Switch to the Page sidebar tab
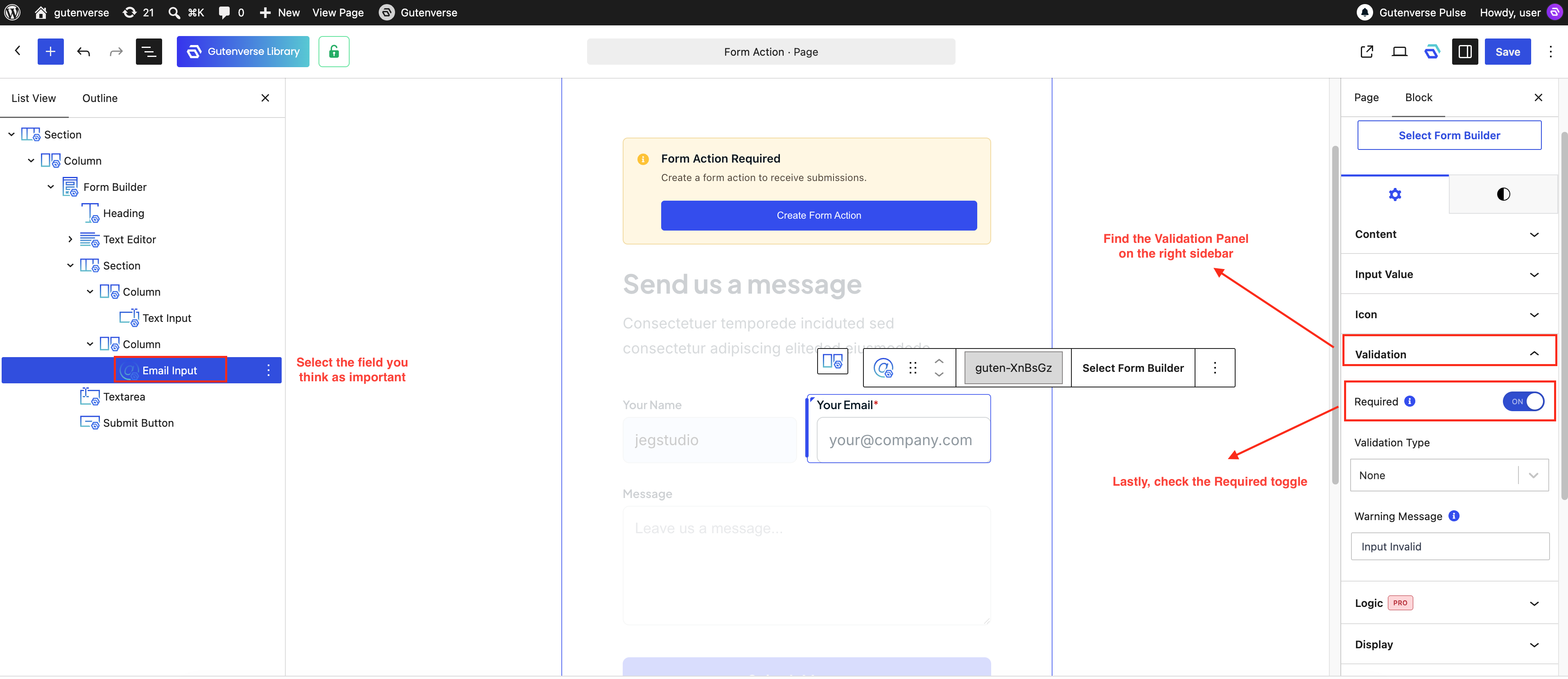This screenshot has width=1568, height=679. (x=1366, y=97)
